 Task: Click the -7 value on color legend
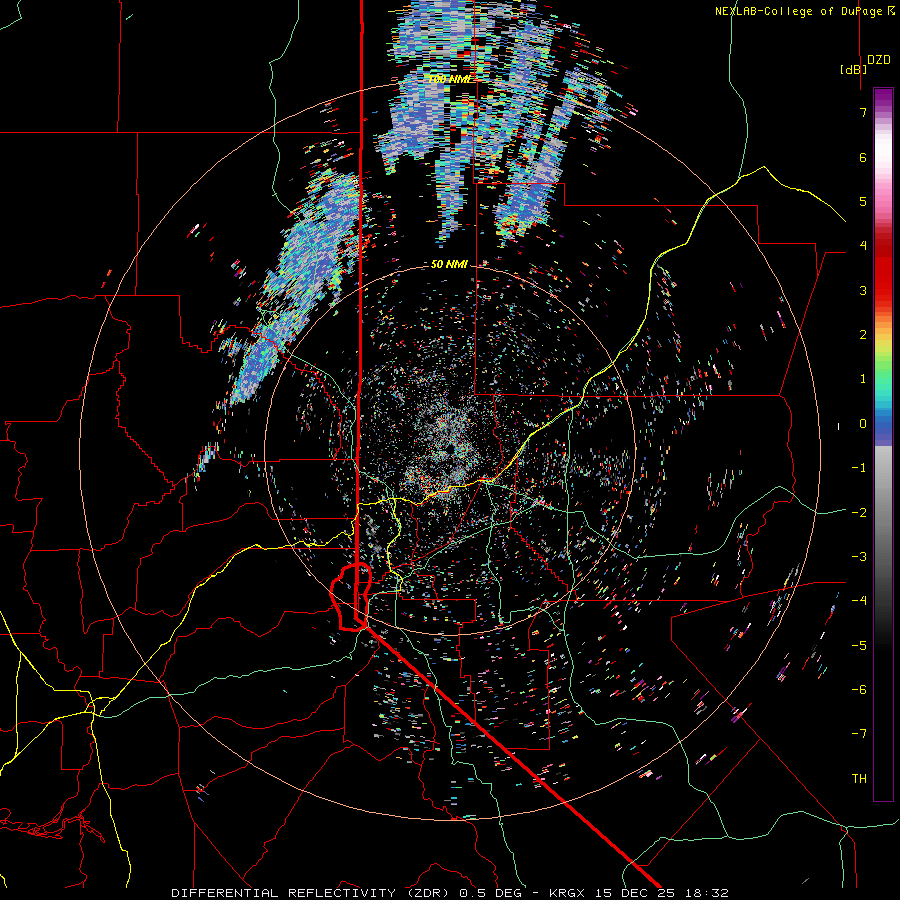click(859, 734)
